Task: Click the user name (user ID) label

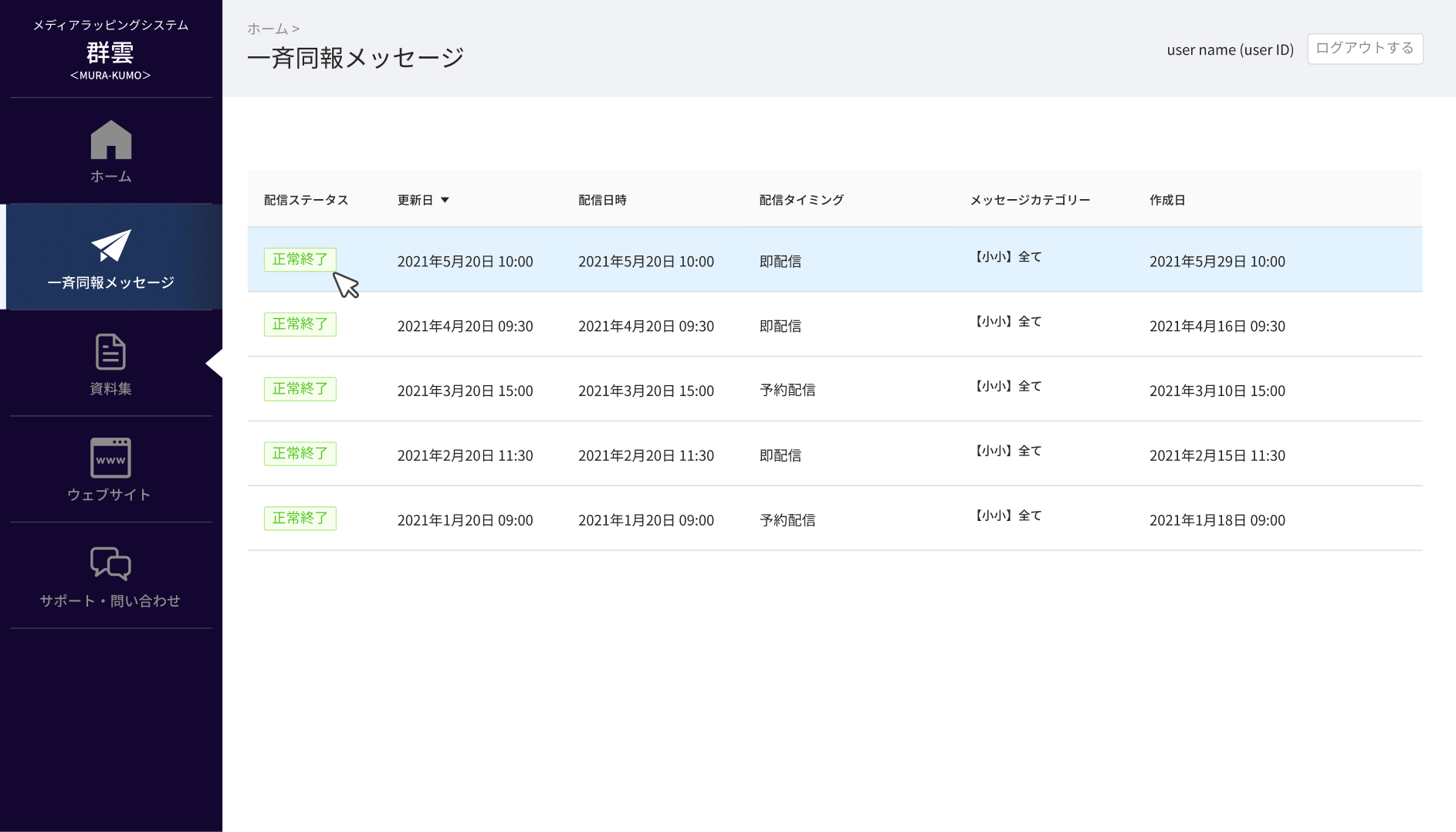Action: coord(1230,50)
